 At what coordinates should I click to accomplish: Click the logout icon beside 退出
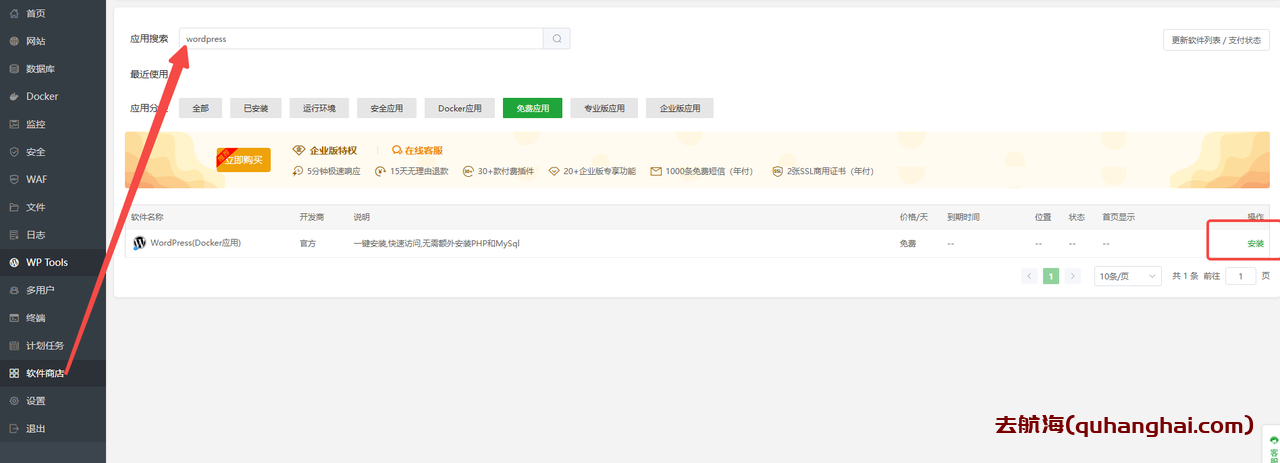pos(14,428)
